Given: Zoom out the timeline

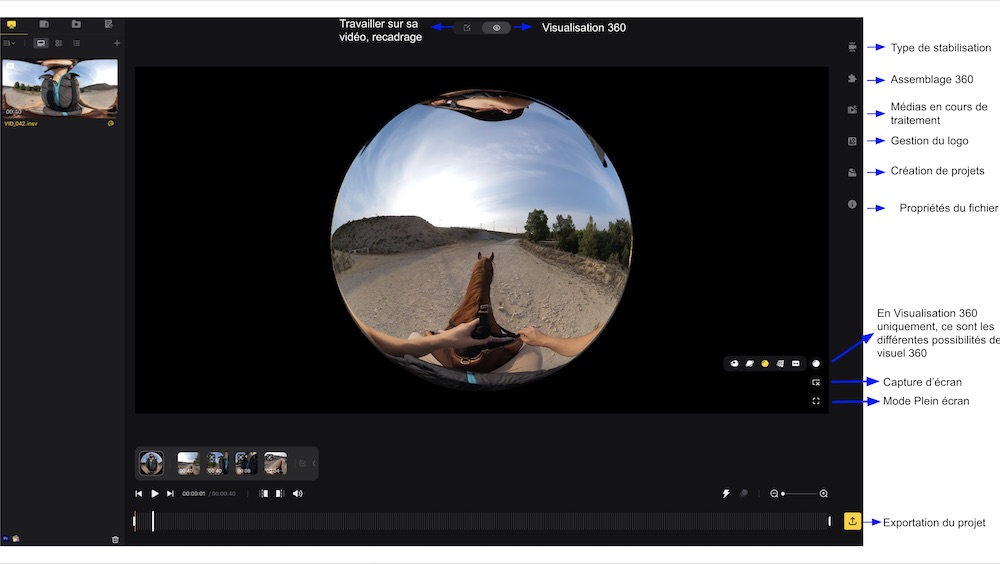Looking at the screenshot, I should point(774,493).
